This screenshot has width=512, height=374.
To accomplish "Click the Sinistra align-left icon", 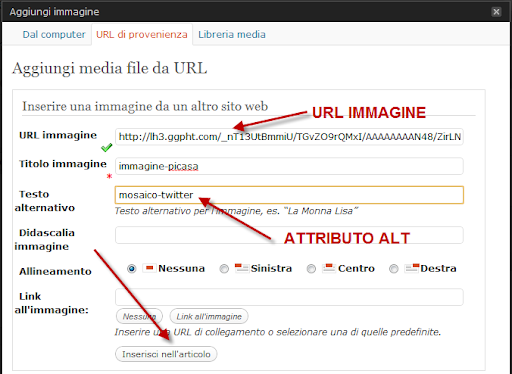I will [242, 268].
